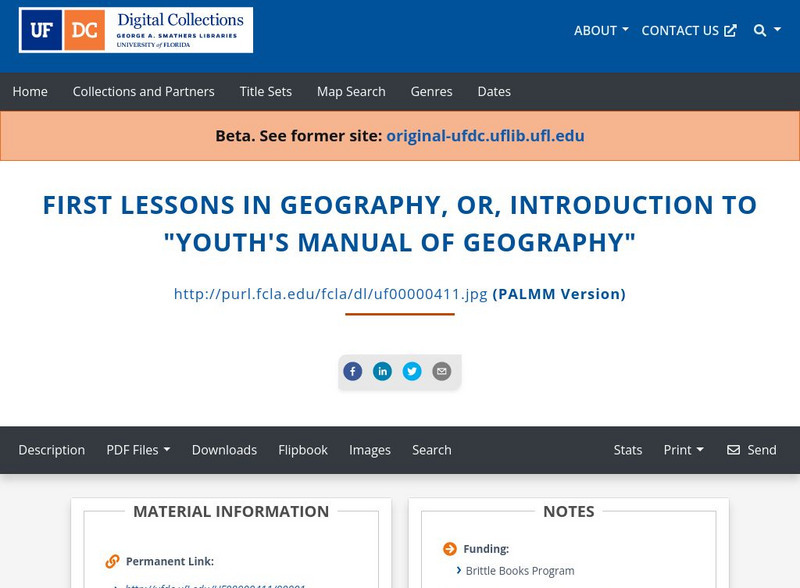Send the item link by email icon
The image size is (800, 588).
(x=440, y=371)
